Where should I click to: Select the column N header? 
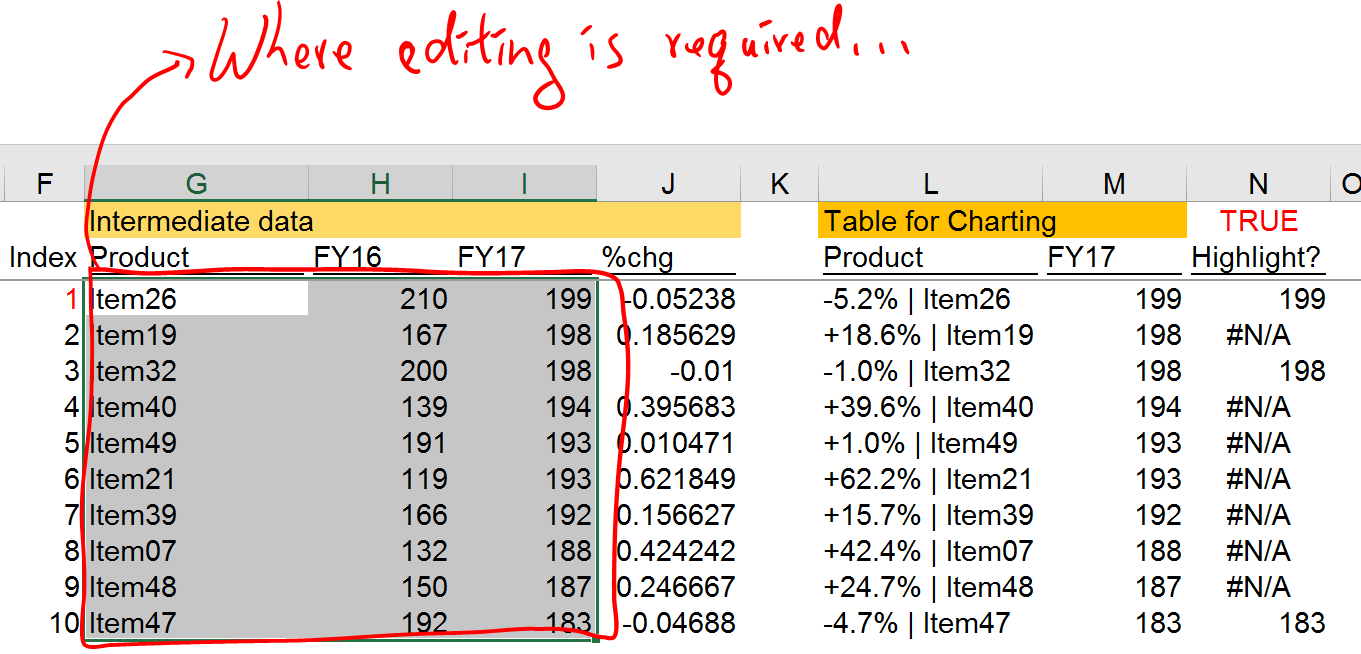point(1258,183)
